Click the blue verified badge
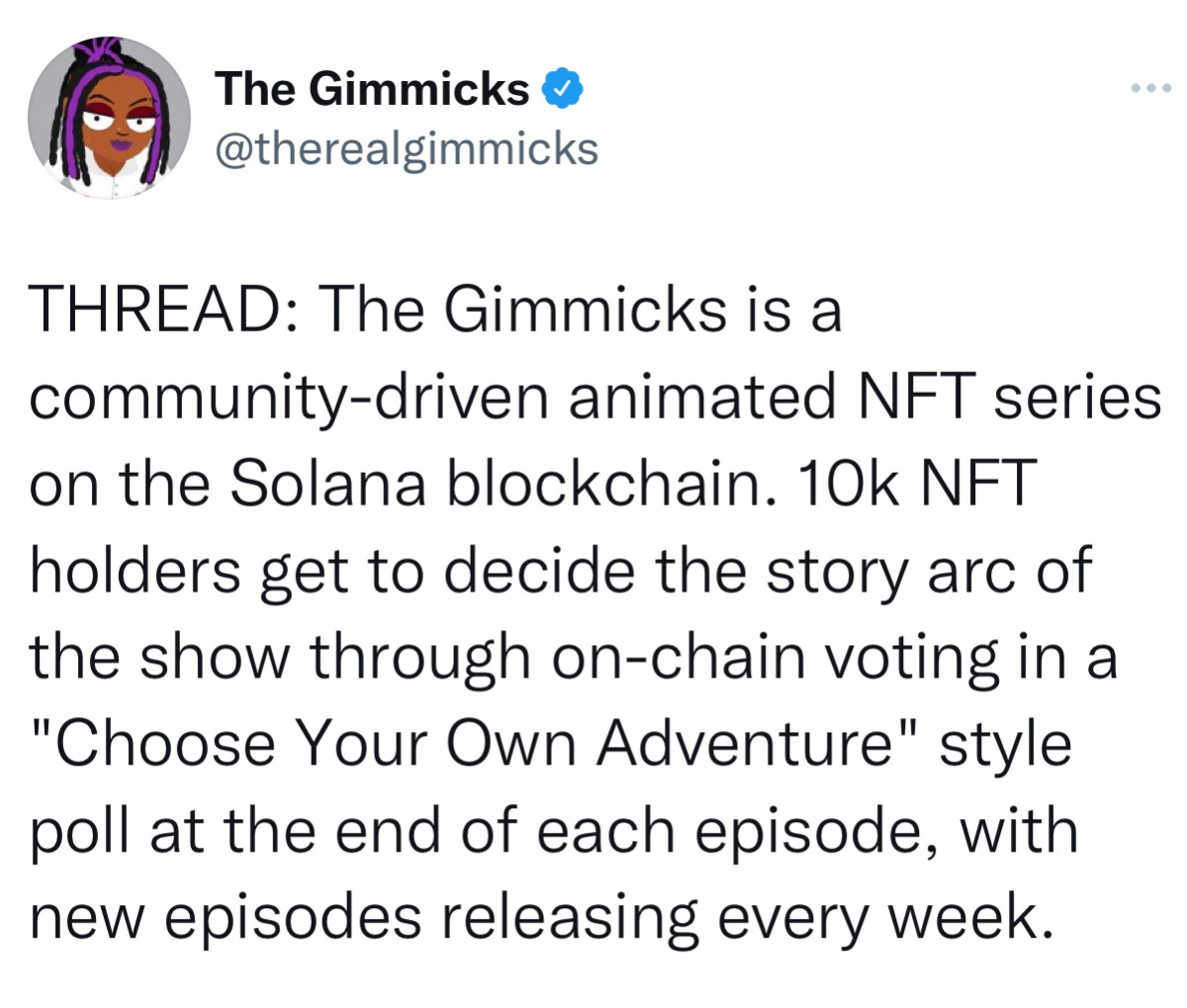 [561, 90]
